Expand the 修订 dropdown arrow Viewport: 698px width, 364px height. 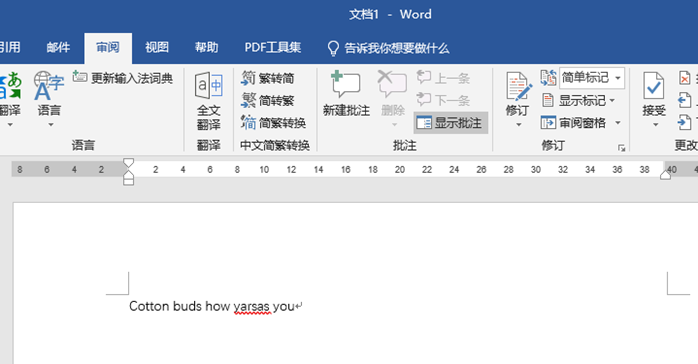pos(519,125)
